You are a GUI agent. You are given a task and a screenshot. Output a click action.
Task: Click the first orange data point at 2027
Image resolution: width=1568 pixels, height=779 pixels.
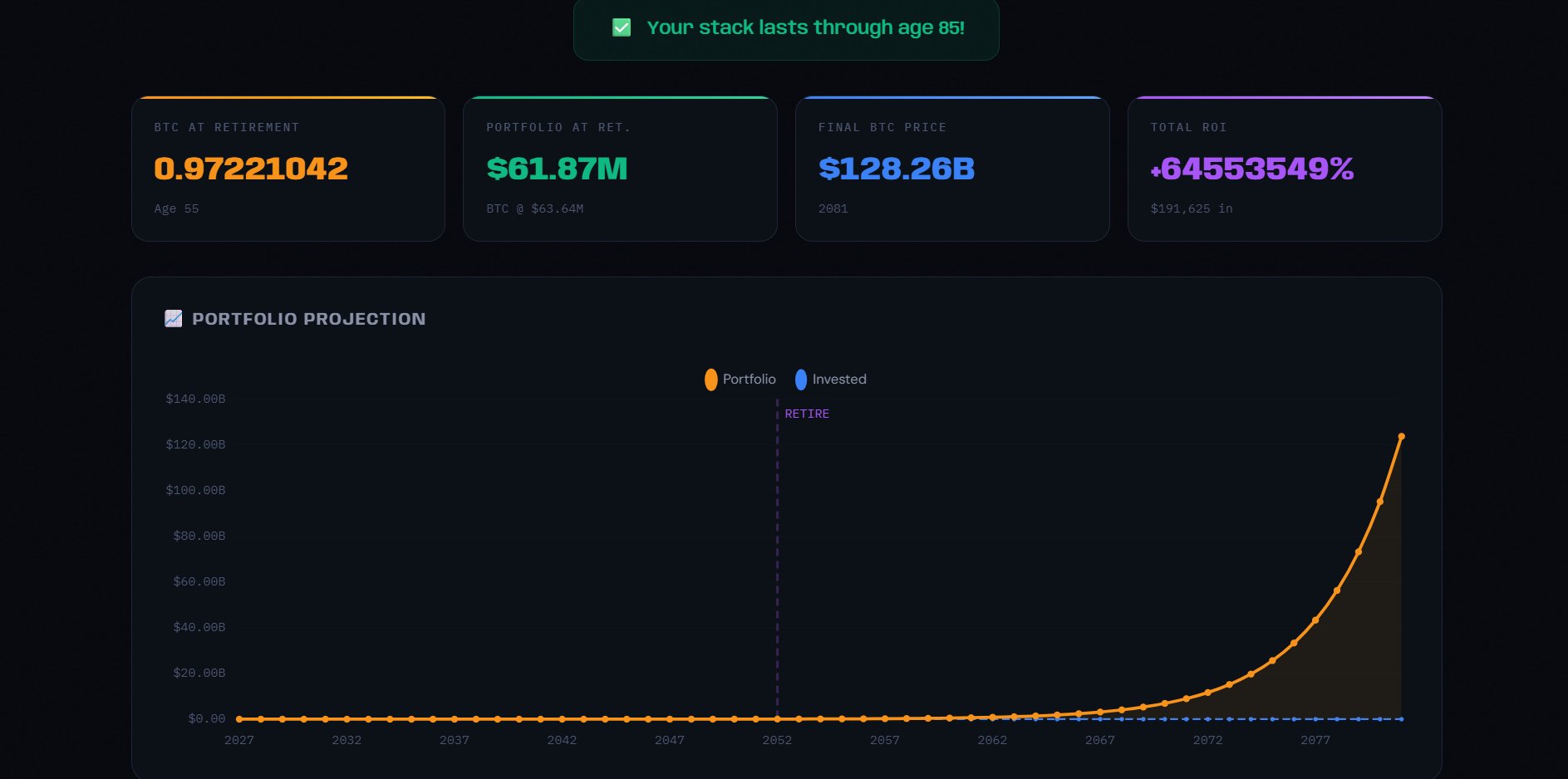pyautogui.click(x=240, y=718)
